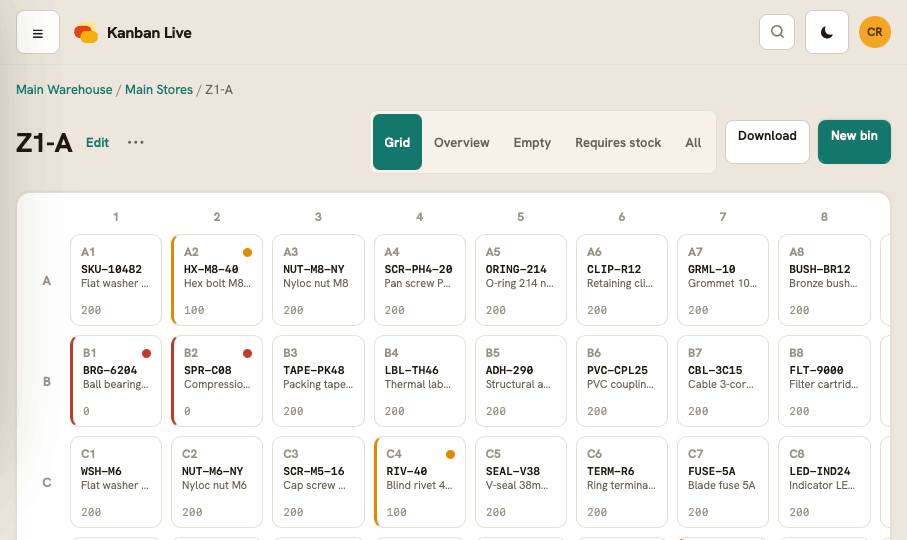Click row label B

47,382
